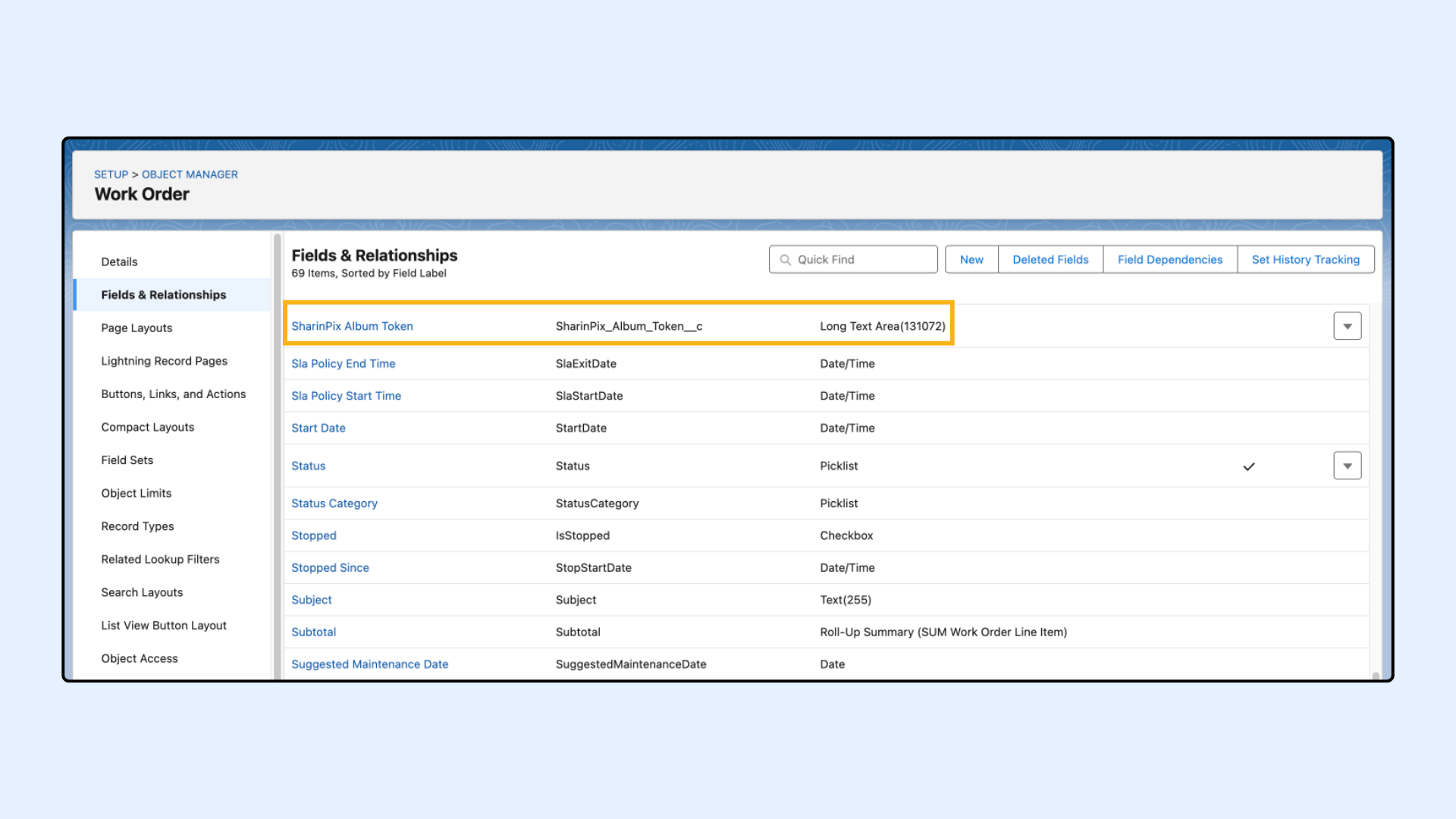The image size is (1456, 819).
Task: Open the SharinPix Album Token field
Action: (x=352, y=326)
